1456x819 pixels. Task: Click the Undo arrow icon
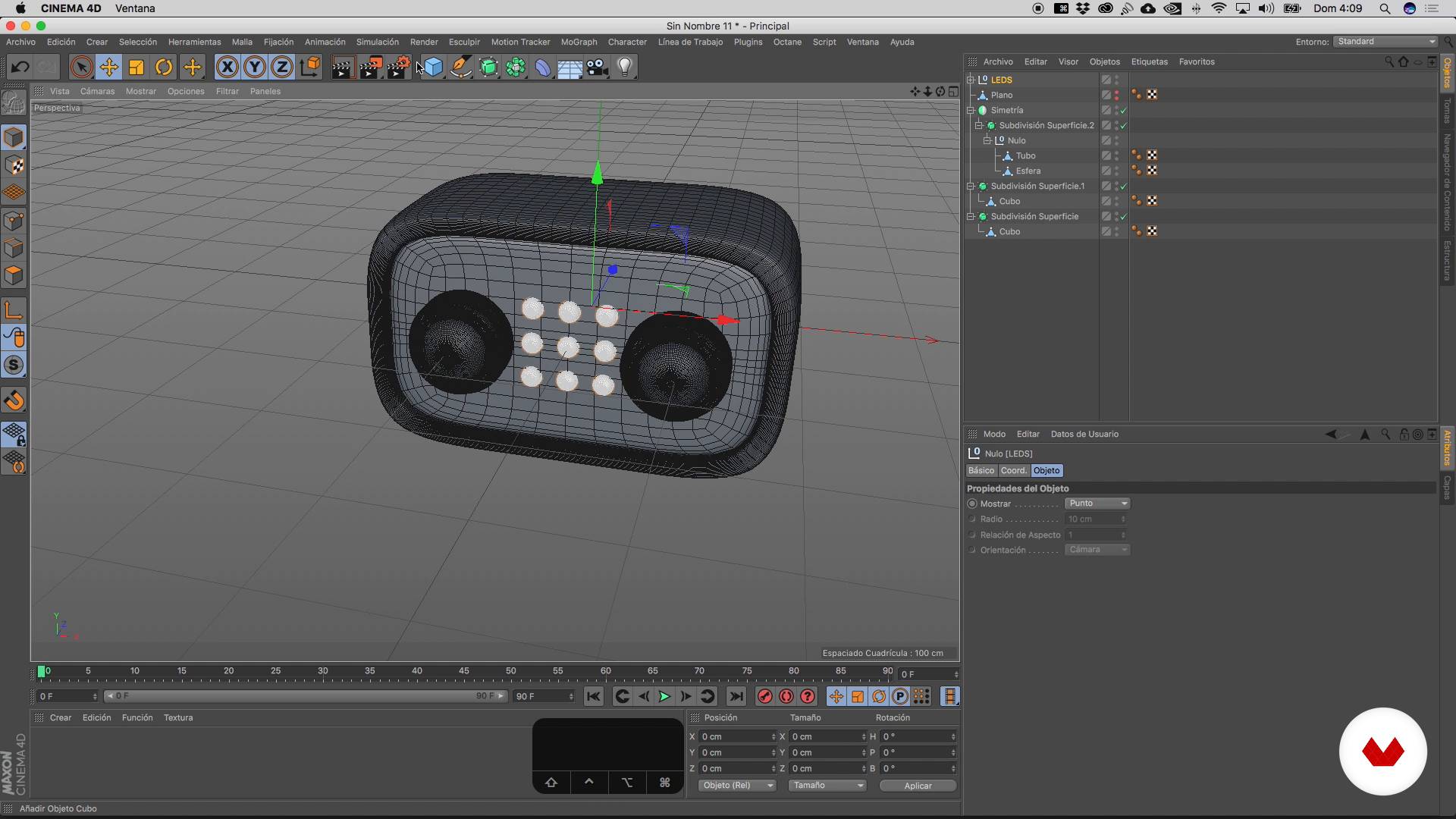tap(20, 67)
